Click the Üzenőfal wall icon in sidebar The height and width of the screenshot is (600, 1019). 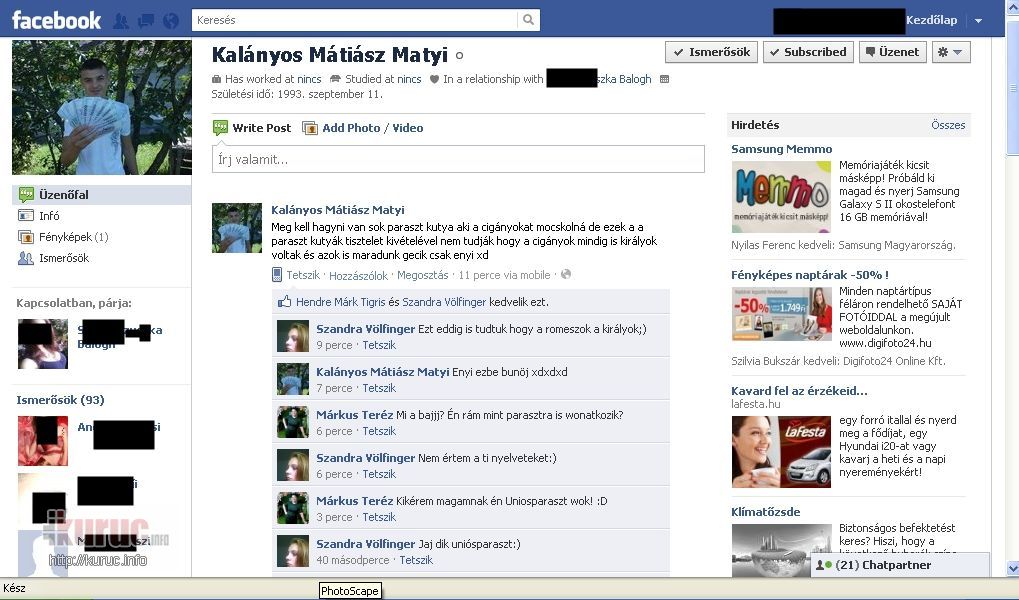click(26, 195)
